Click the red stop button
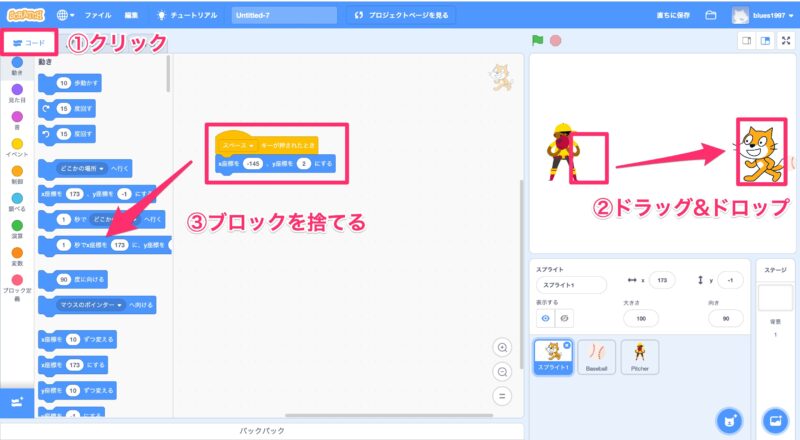800x440 pixels. coord(555,41)
